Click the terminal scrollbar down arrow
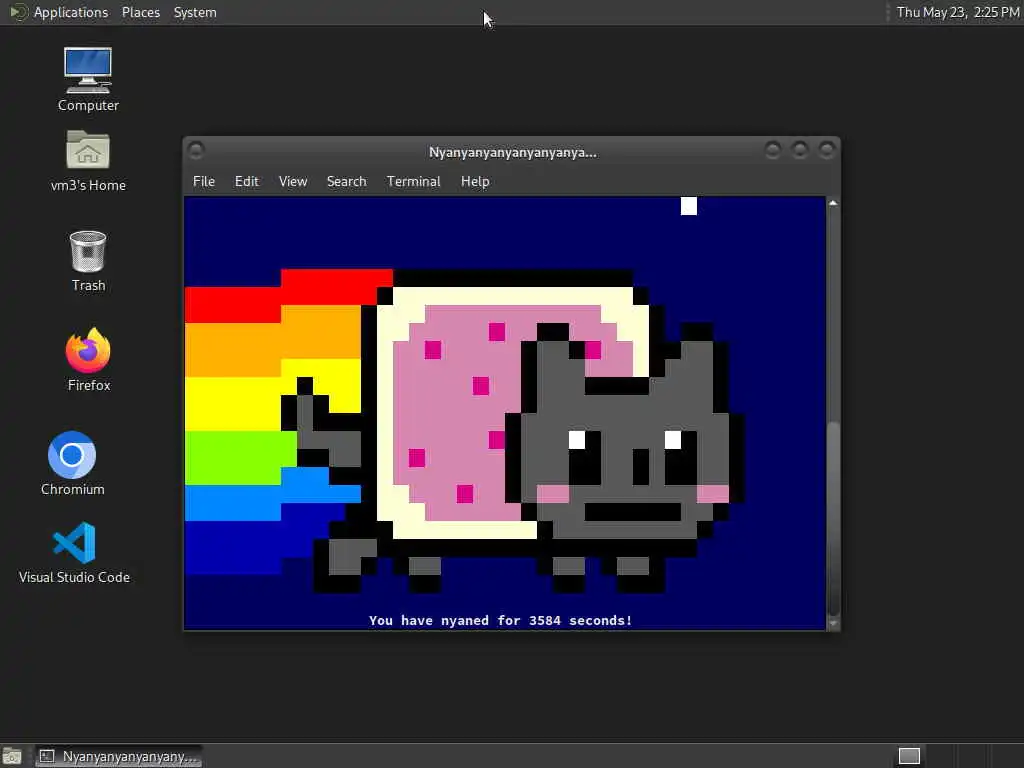The height and width of the screenshot is (768, 1024). click(x=833, y=623)
